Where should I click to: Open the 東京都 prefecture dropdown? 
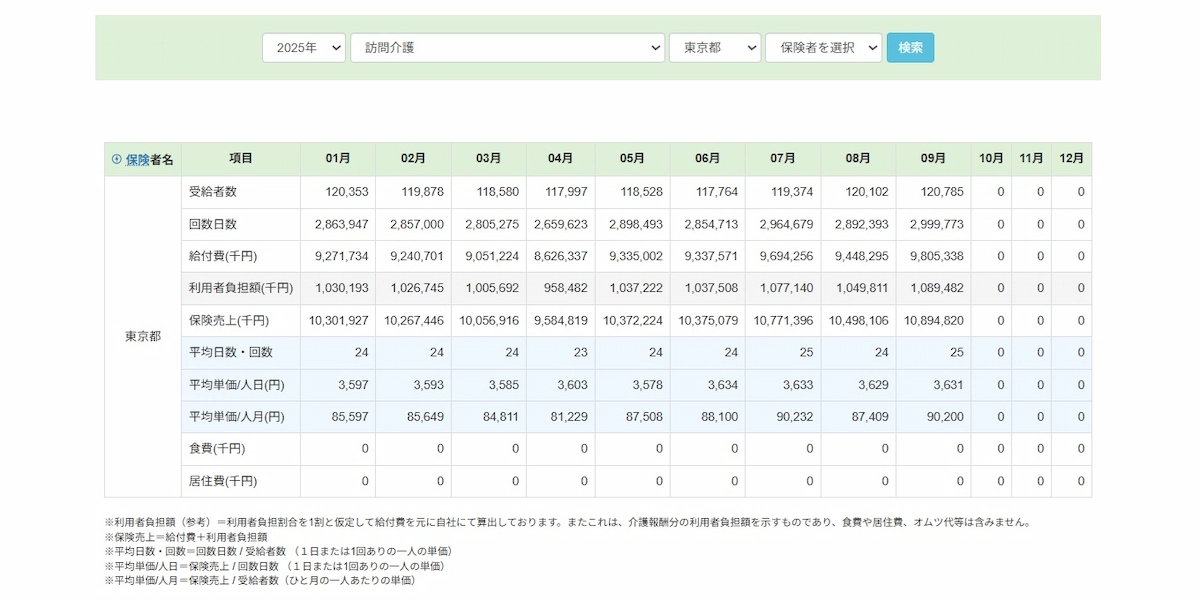[x=714, y=48]
